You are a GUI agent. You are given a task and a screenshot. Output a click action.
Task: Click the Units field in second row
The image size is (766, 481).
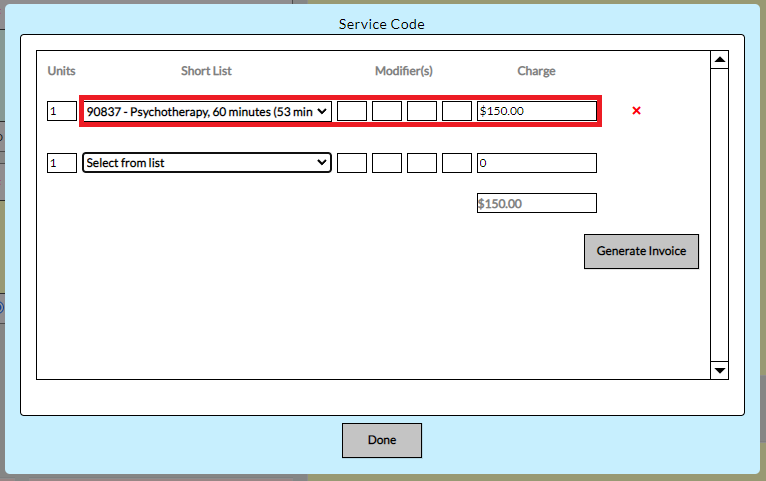coord(62,163)
